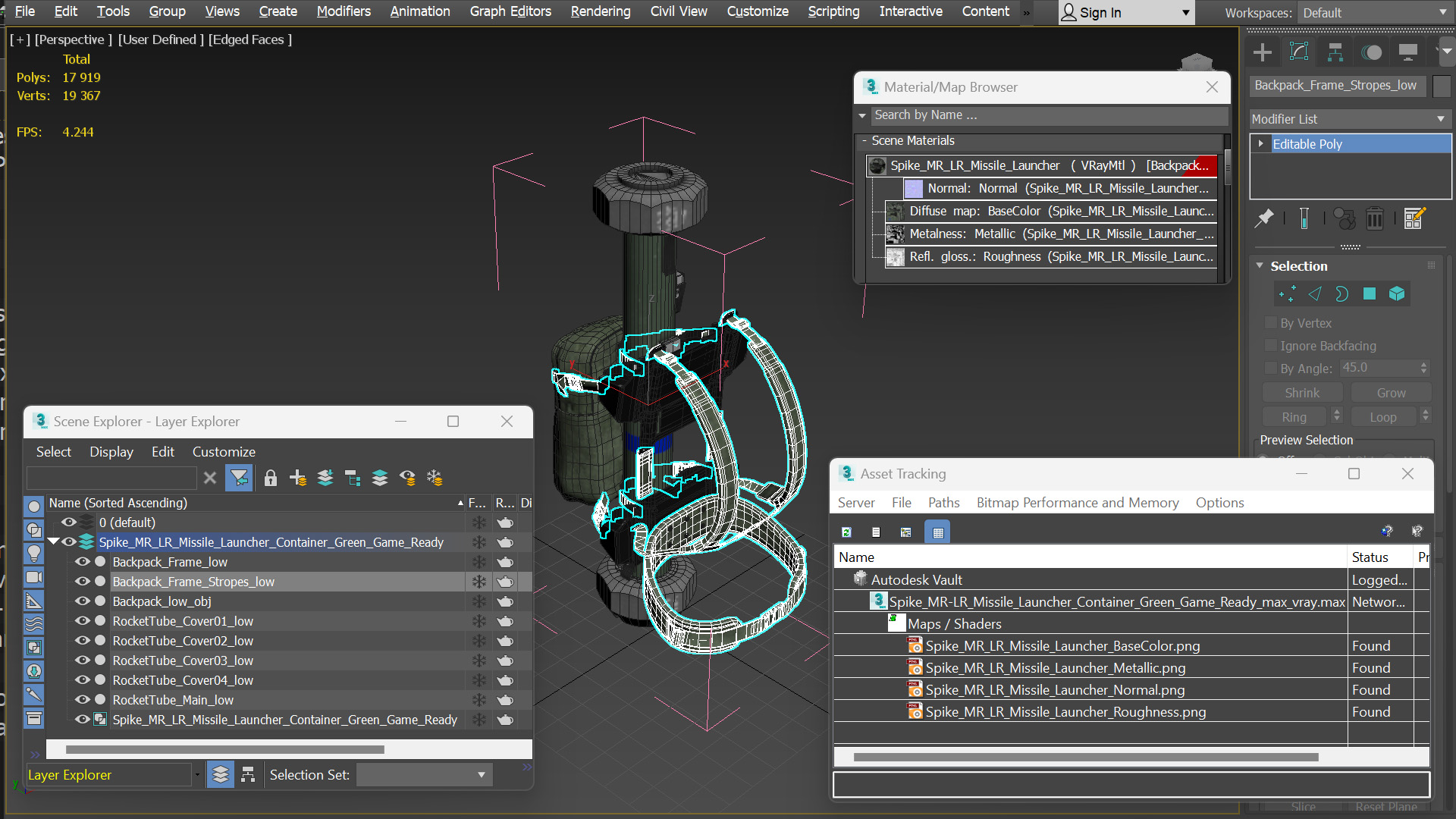
Task: Click freeze/unfreeze all layers snowflake icon
Action: (x=435, y=478)
